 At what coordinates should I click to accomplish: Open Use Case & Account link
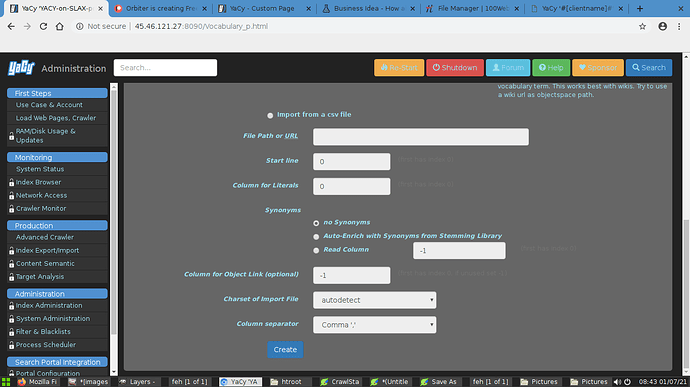coord(49,105)
